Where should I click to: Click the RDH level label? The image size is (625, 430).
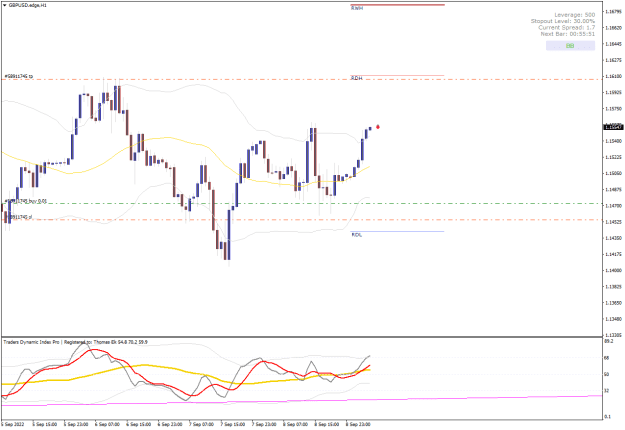tap(357, 78)
